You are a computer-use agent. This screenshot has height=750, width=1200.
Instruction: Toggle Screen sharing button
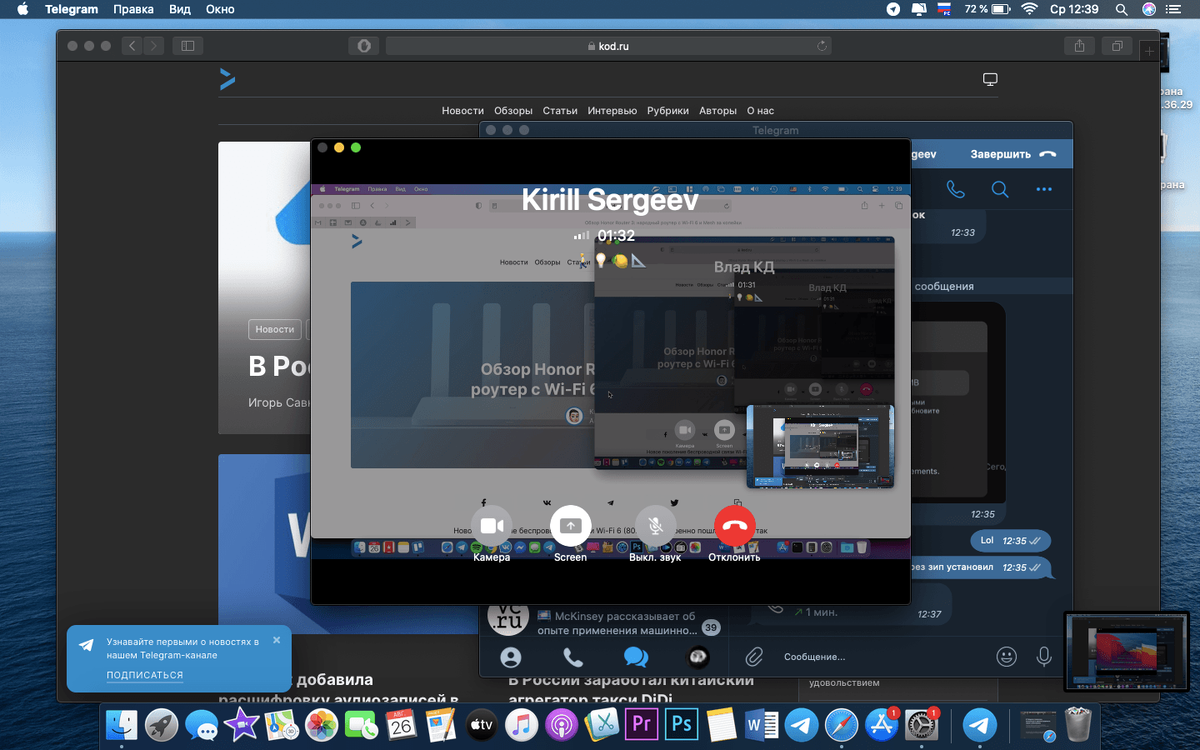[x=571, y=526]
